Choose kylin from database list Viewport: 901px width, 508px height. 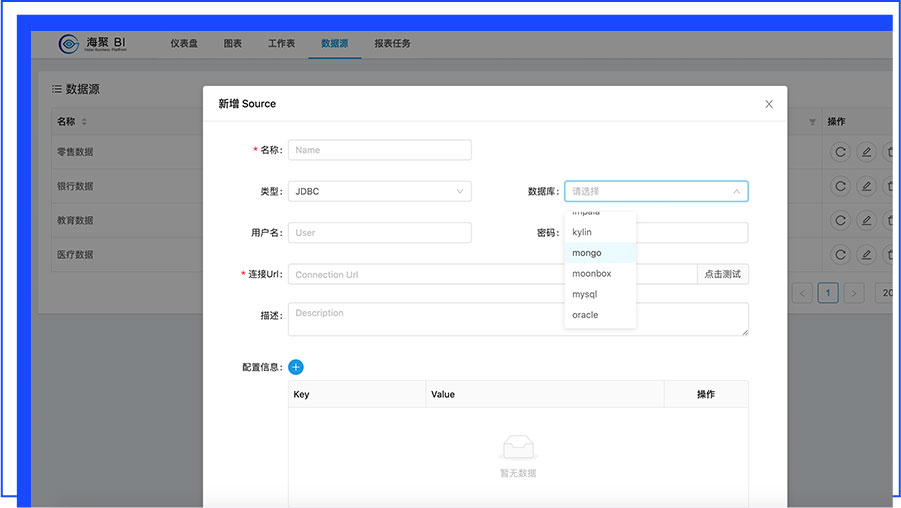(600, 232)
